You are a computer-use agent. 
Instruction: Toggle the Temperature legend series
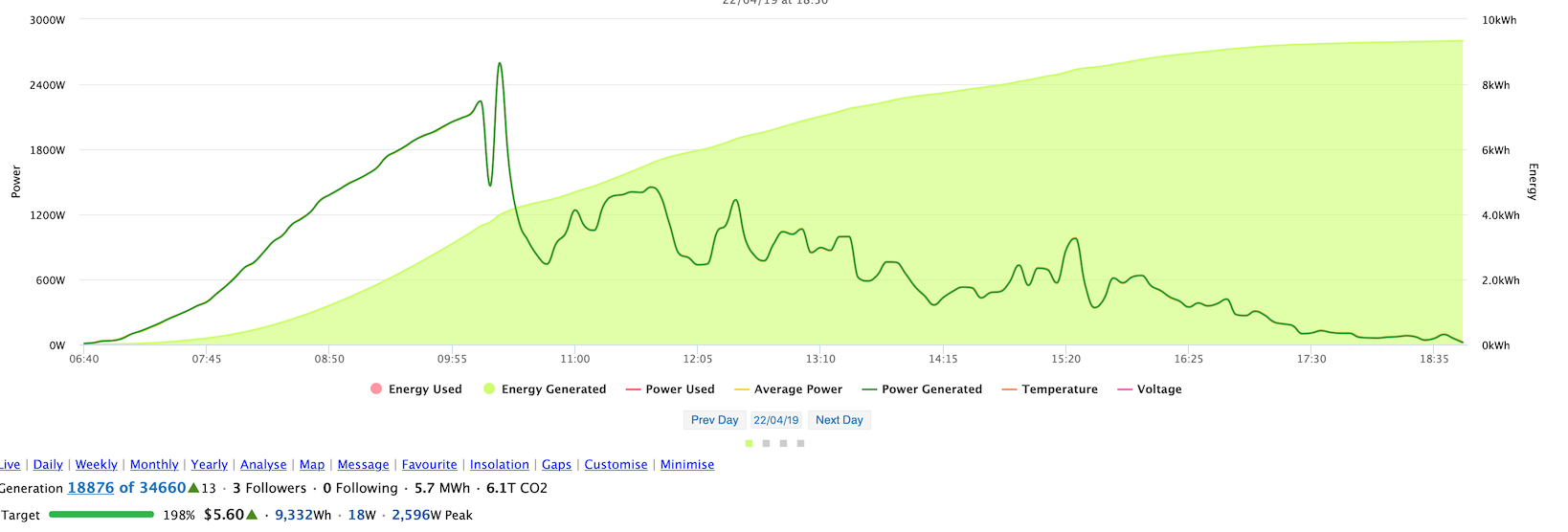click(1050, 389)
